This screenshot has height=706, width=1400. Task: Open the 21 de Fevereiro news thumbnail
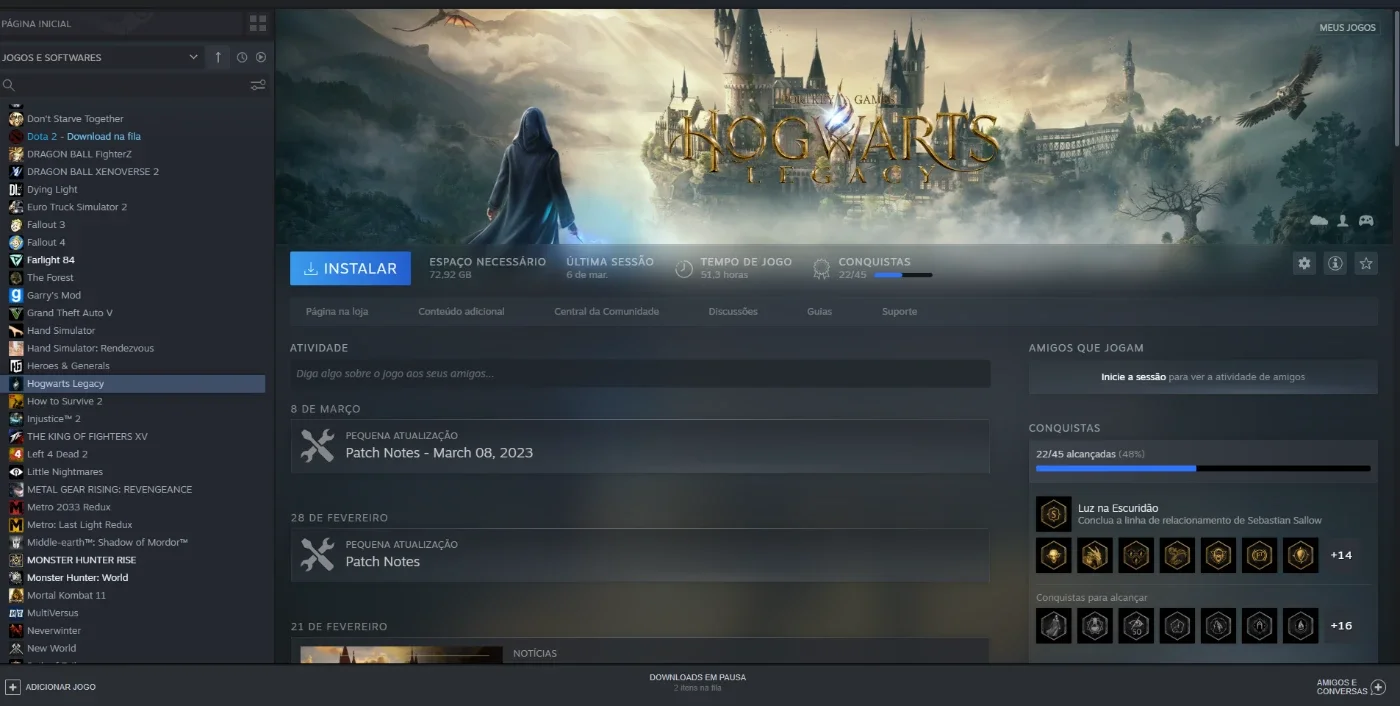click(401, 654)
